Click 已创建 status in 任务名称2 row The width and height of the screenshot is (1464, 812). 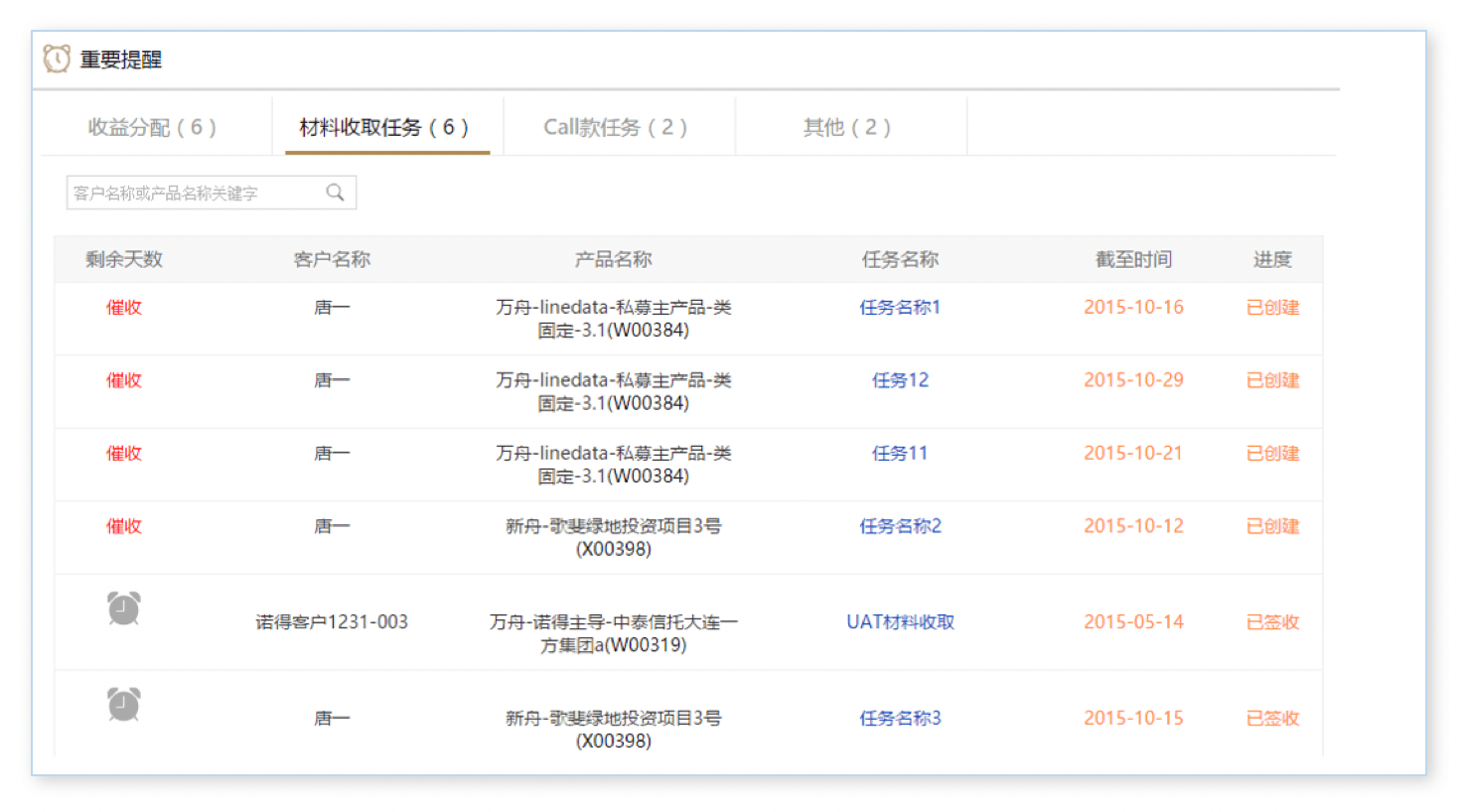tap(1272, 526)
